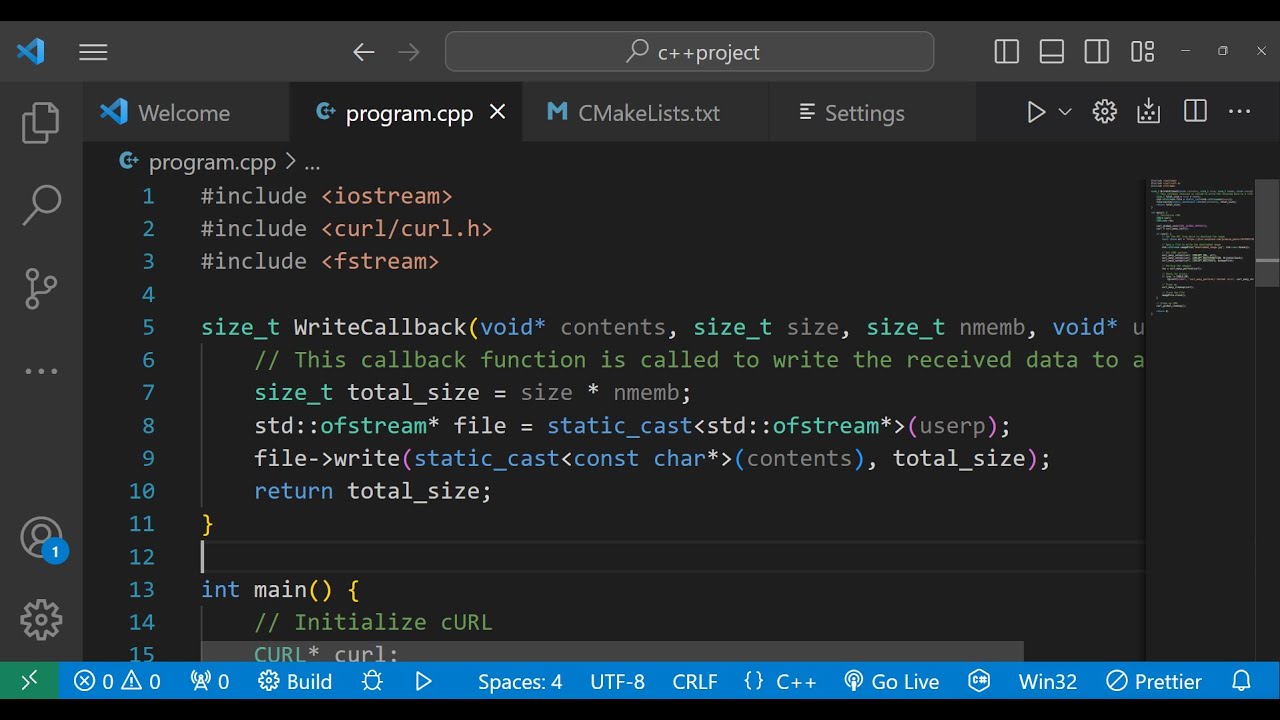Open the Source Control view
Image resolution: width=1280 pixels, height=720 pixels.
[x=41, y=289]
